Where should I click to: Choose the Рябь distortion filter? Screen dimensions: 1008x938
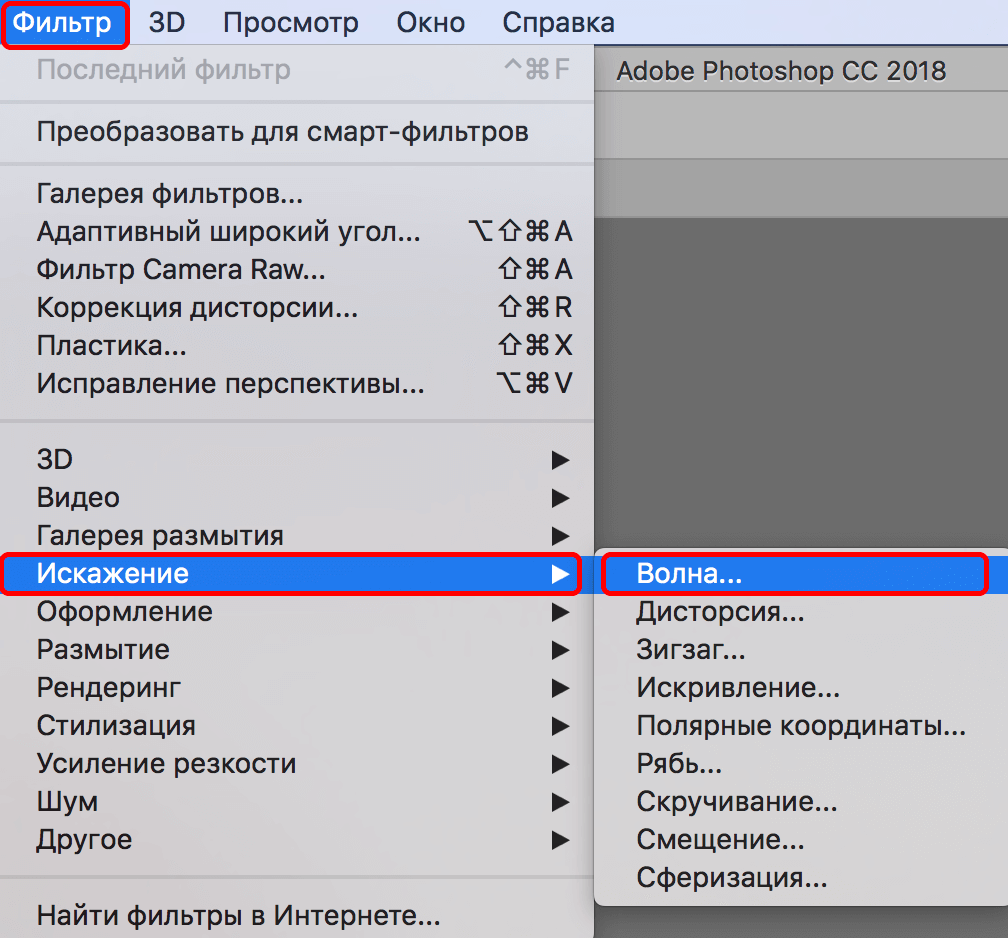coord(680,763)
